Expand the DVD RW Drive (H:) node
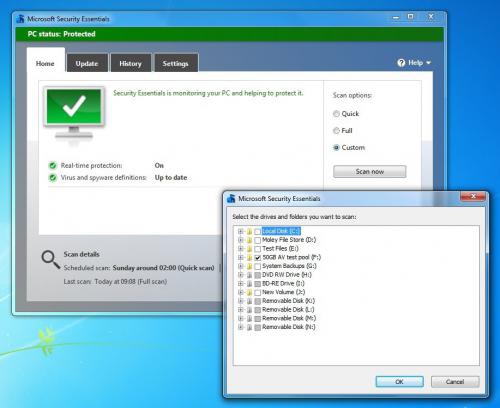 (x=241, y=275)
